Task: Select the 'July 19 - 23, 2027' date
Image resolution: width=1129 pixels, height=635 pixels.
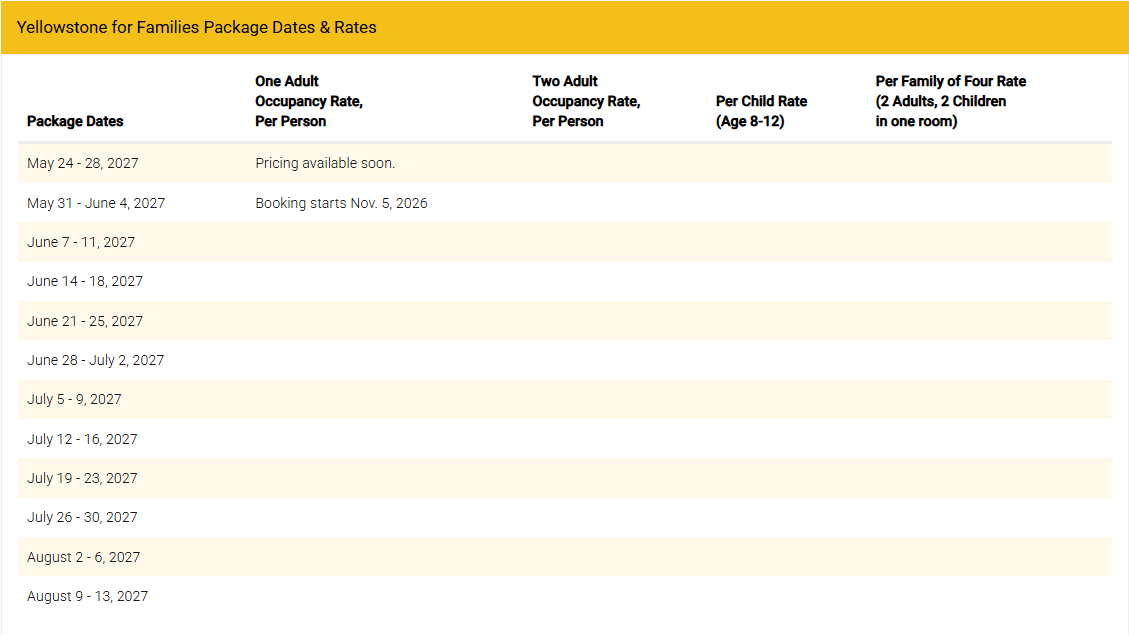Action: pos(82,478)
